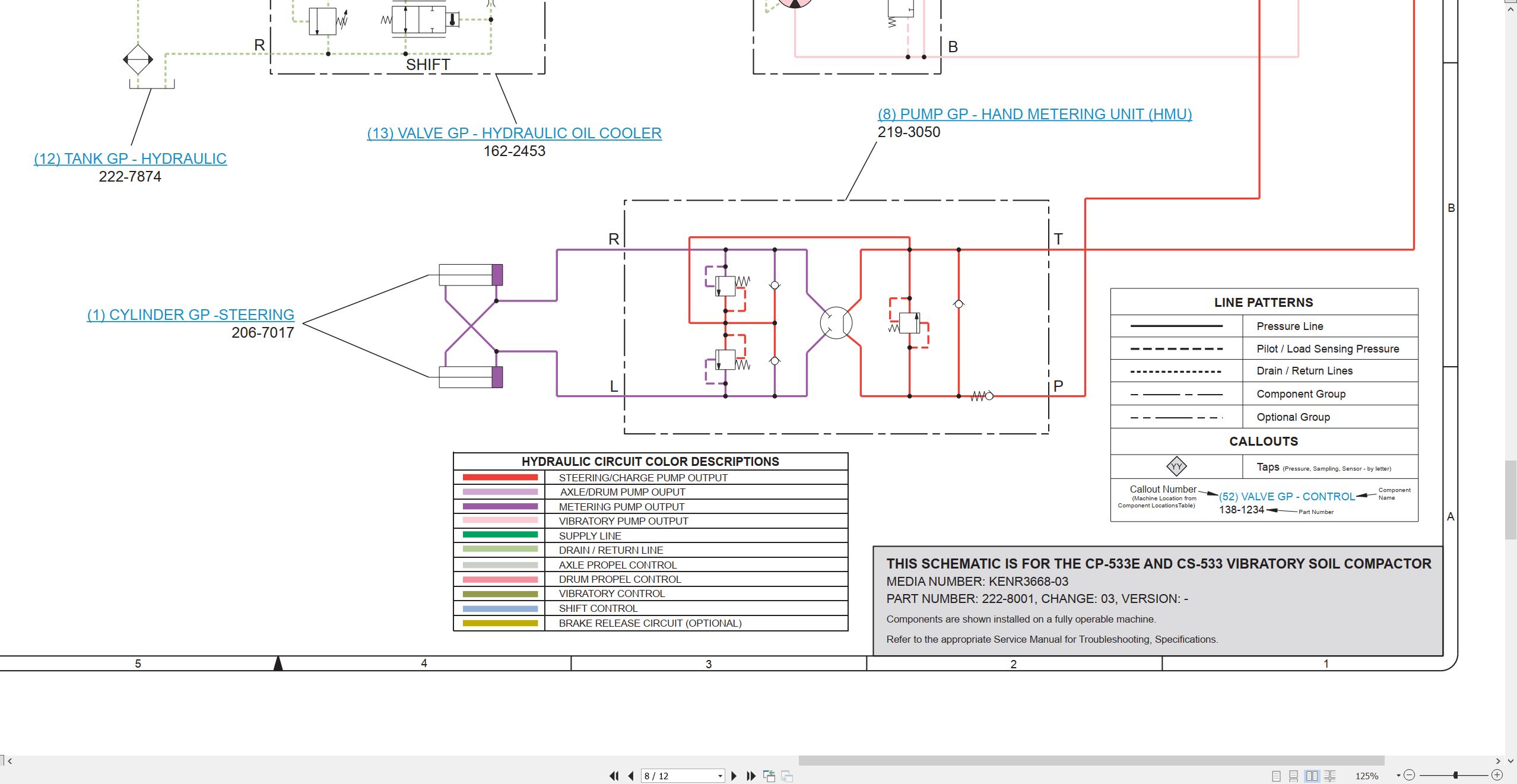
Task: Click the P port label on the HMU
Action: (x=1058, y=386)
